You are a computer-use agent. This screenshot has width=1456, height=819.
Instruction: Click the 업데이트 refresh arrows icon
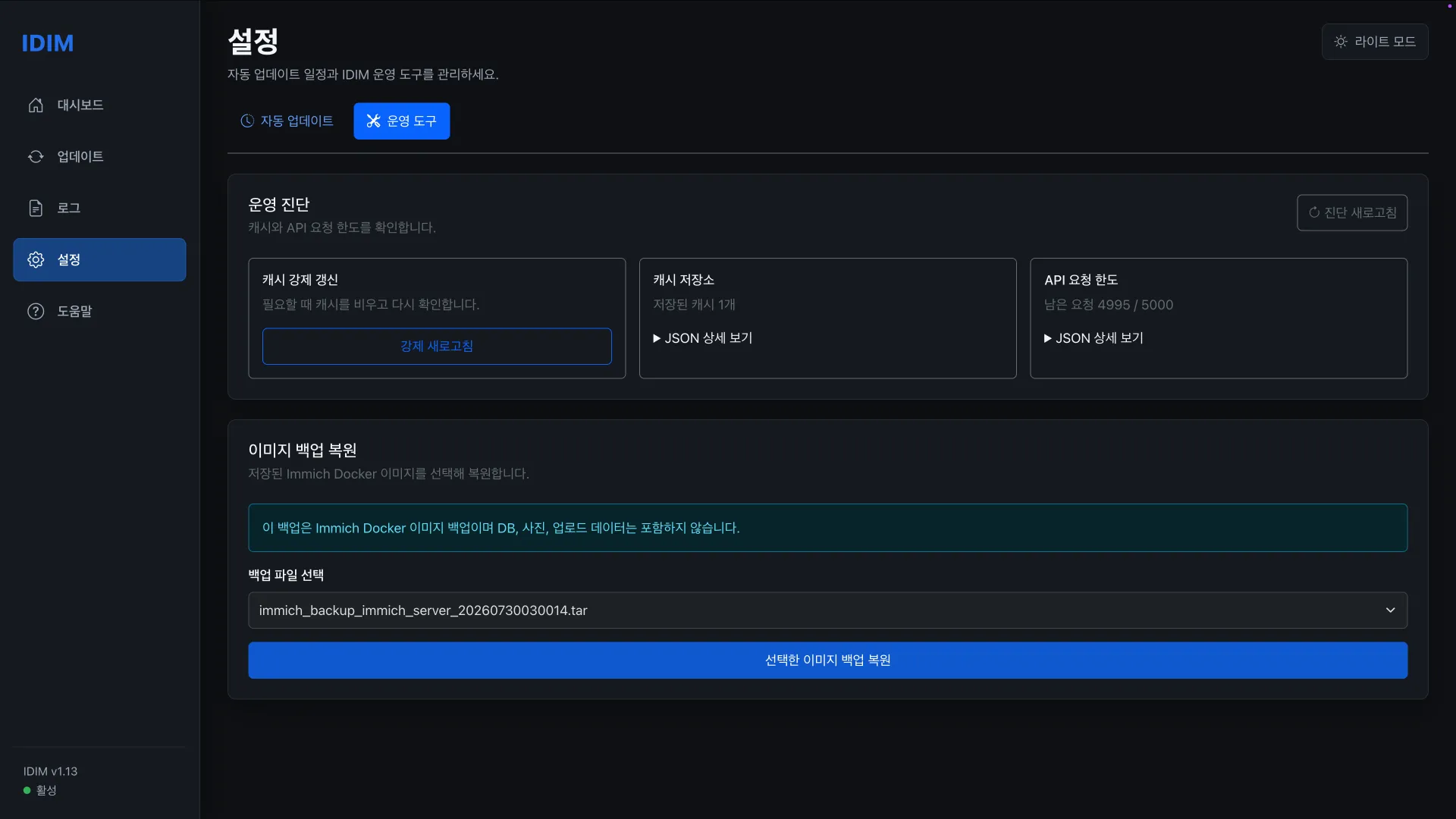[36, 157]
